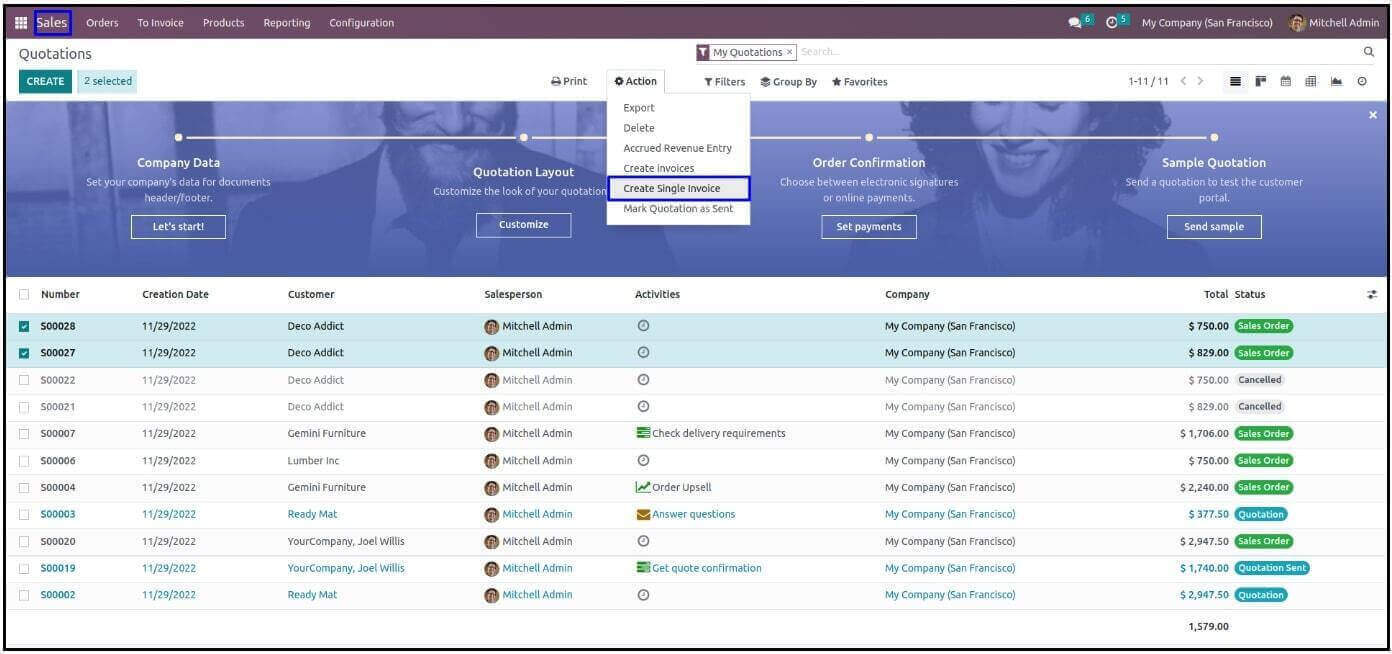Check the S00006 row checkbox
The image size is (1392, 654).
pos(24,461)
